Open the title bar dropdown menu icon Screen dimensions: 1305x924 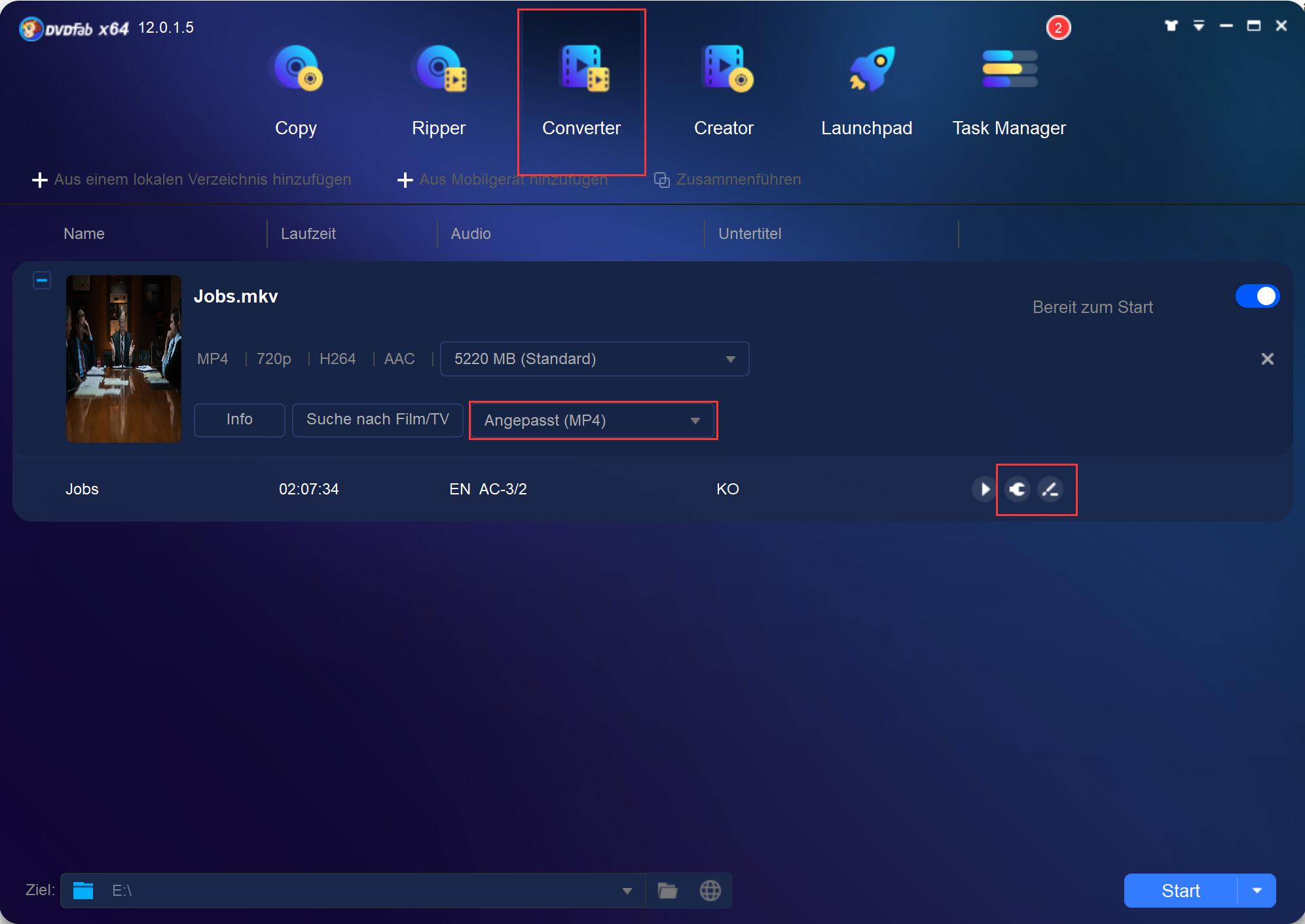coord(1199,26)
